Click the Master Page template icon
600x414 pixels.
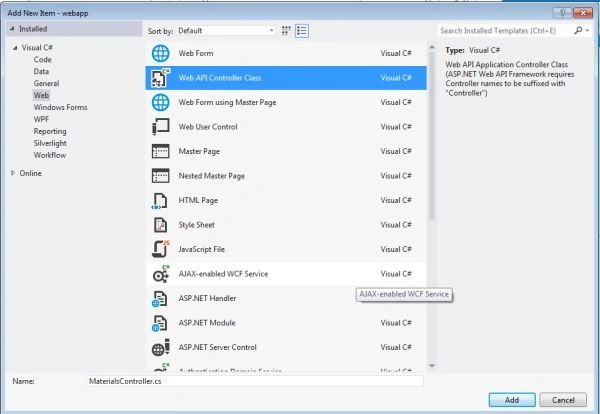(160, 151)
